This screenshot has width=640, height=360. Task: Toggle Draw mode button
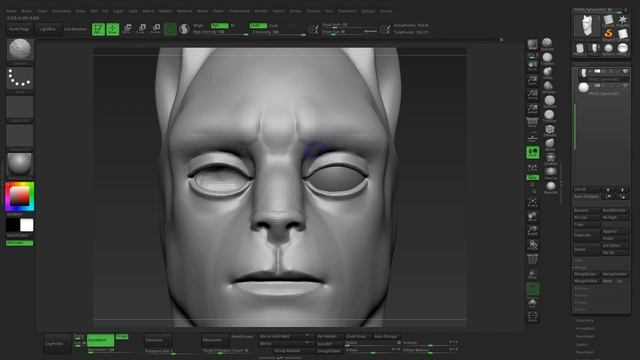[113, 29]
